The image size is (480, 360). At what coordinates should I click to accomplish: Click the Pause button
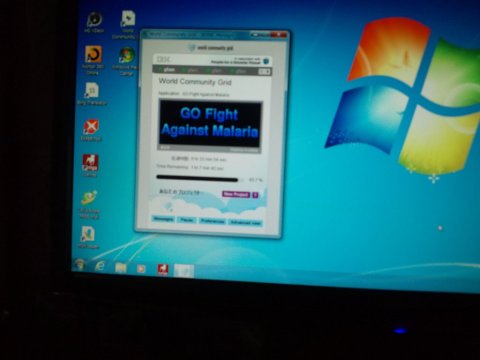(187, 220)
